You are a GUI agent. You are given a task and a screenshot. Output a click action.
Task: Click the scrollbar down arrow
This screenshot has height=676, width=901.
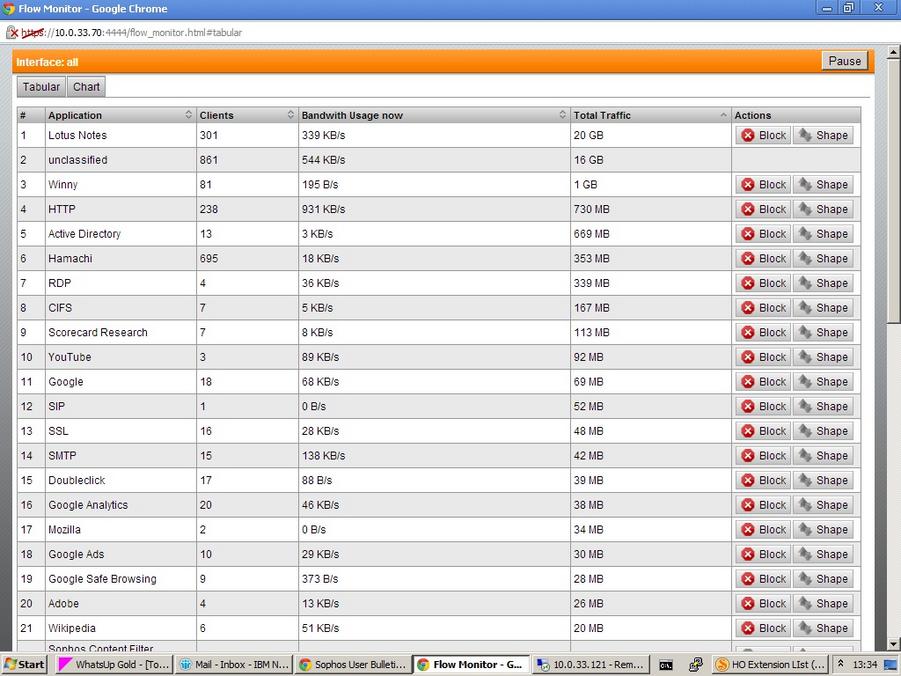pos(894,644)
